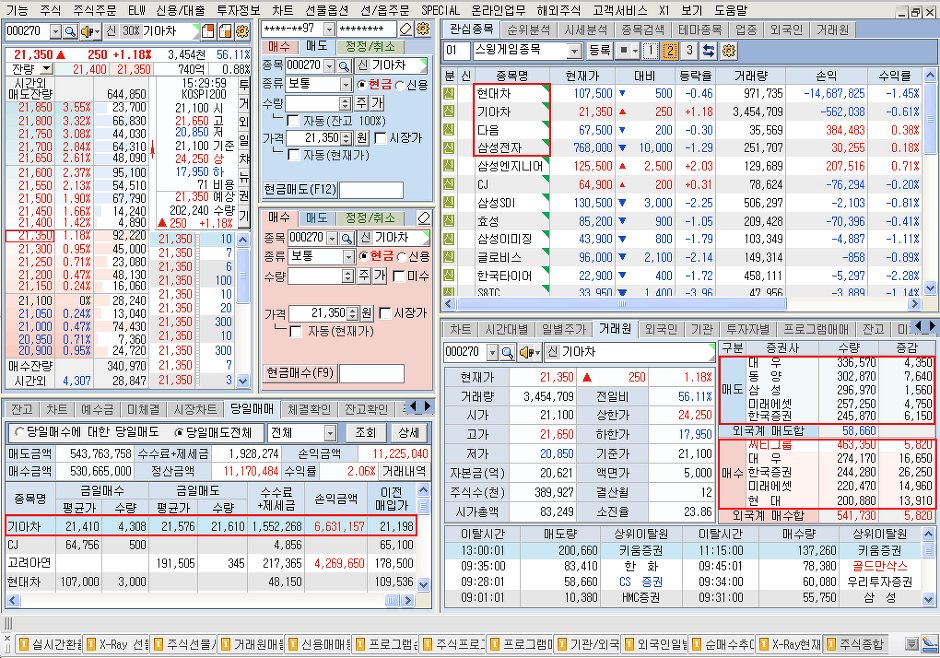940x658 pixels.
Task: Select 당일매도전체 radio button
Action: [x=179, y=432]
